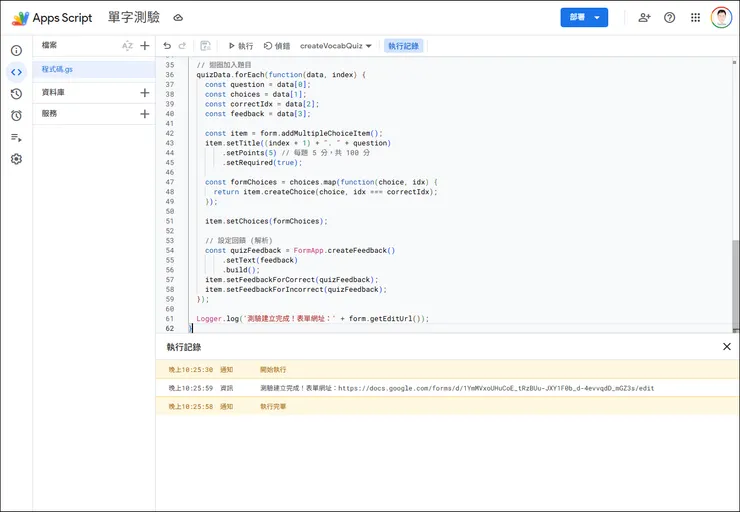This screenshot has width=740, height=512.
Task: Sort files alphabetically with AZ icon
Action: pos(127,46)
